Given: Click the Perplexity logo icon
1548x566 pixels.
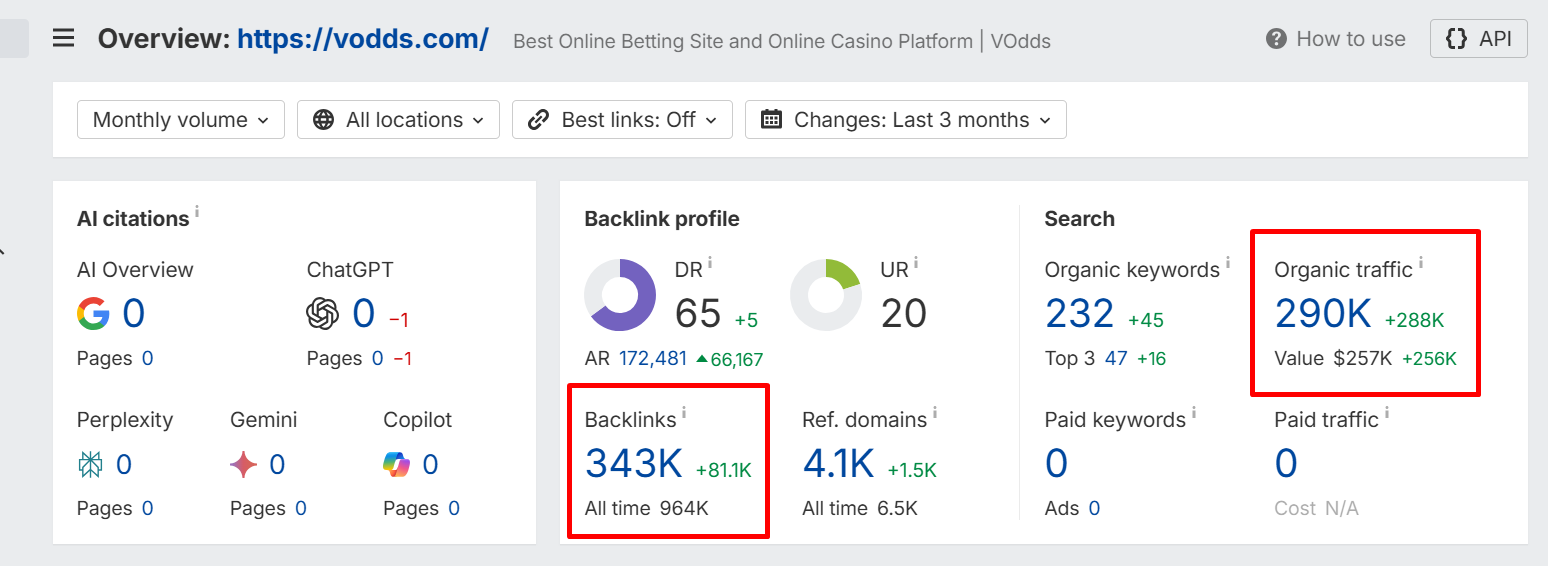Looking at the screenshot, I should 91,464.
